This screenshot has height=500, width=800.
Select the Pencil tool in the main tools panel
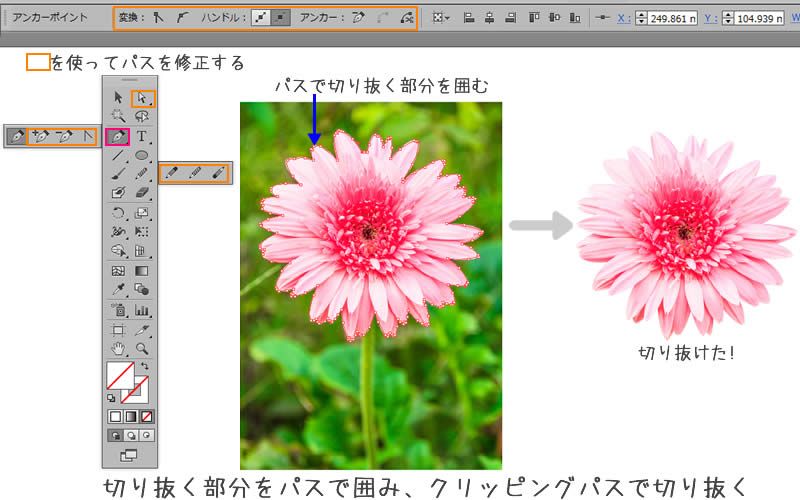(142, 174)
